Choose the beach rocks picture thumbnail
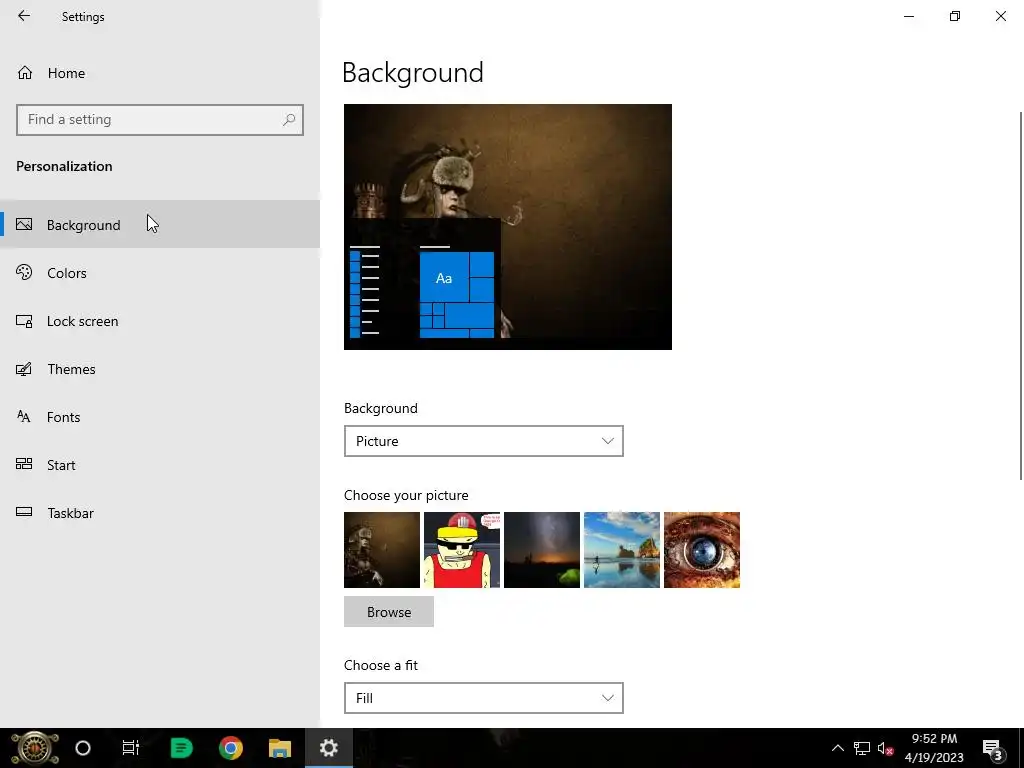1024x768 pixels. tap(622, 550)
